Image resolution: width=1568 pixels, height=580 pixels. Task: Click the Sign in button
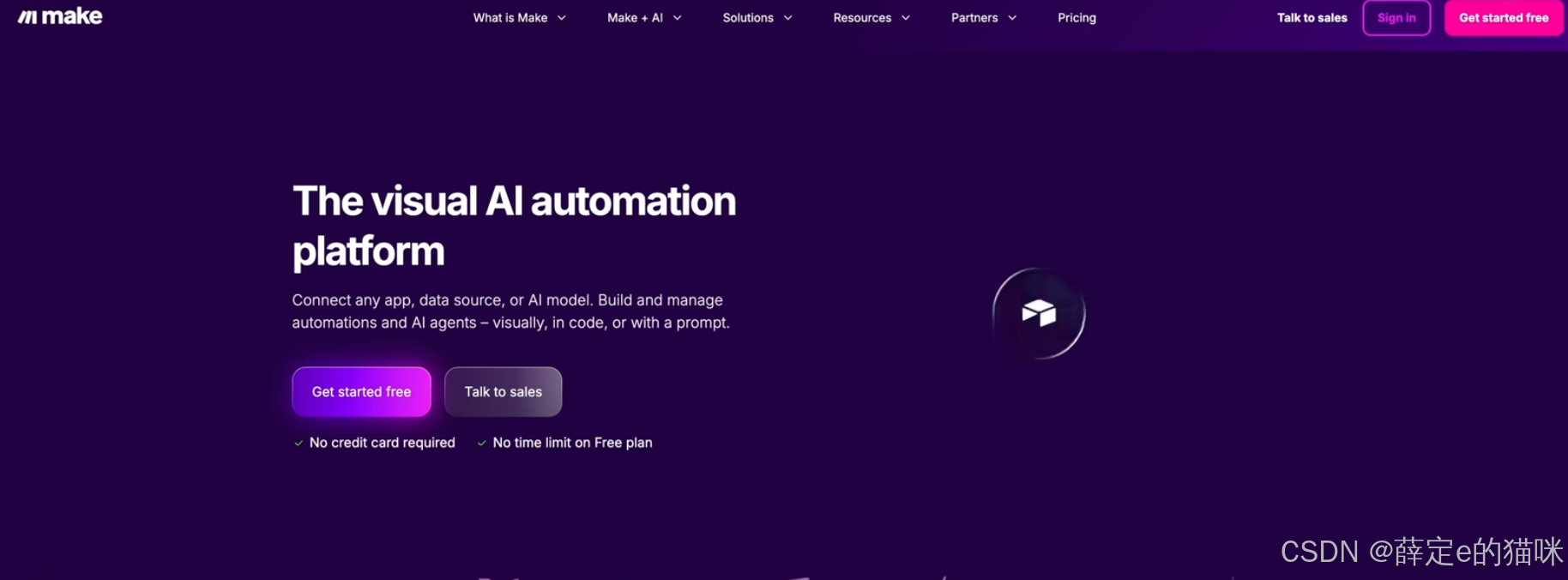coord(1396,18)
